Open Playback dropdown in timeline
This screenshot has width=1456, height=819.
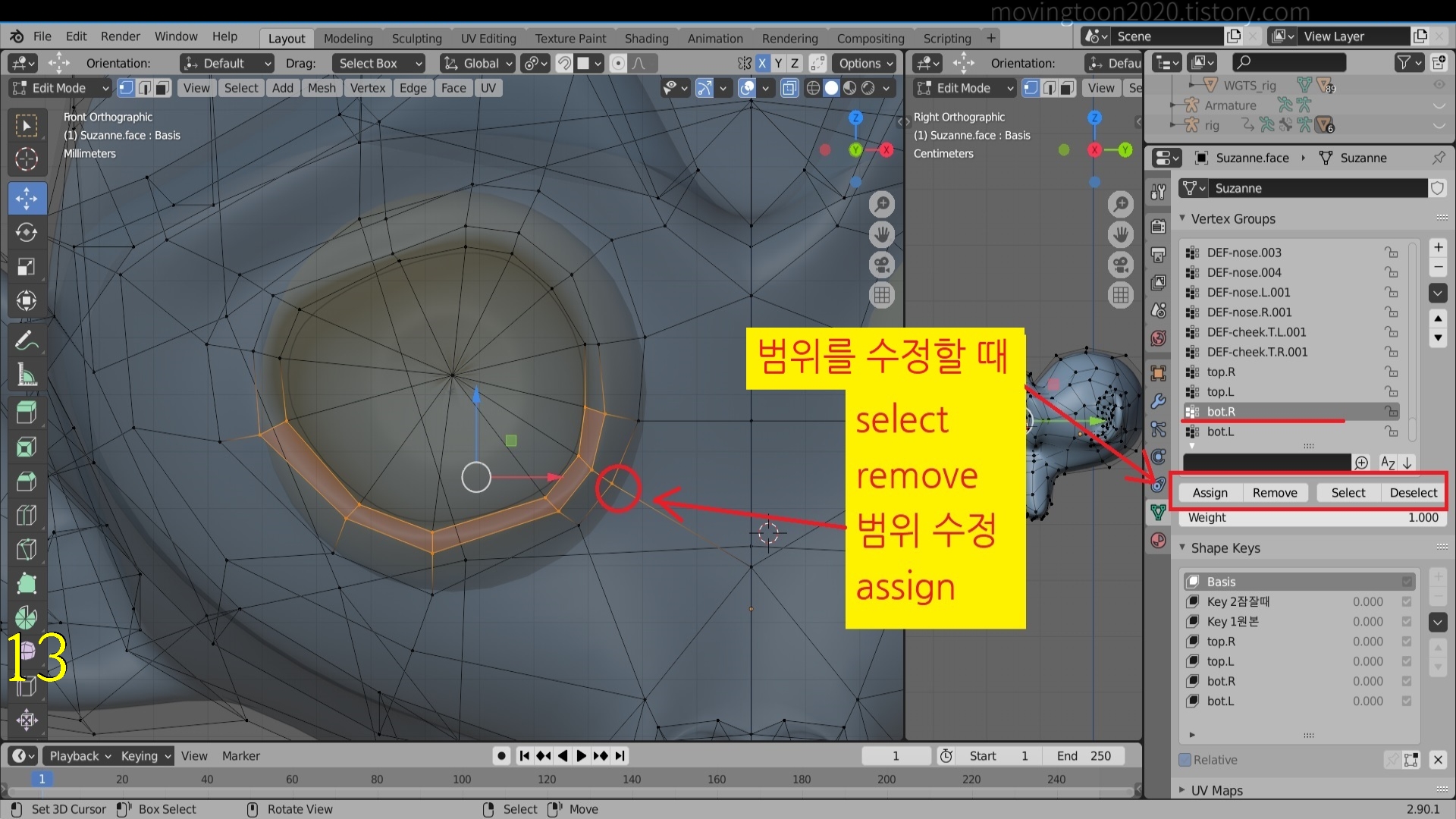pyautogui.click(x=79, y=756)
